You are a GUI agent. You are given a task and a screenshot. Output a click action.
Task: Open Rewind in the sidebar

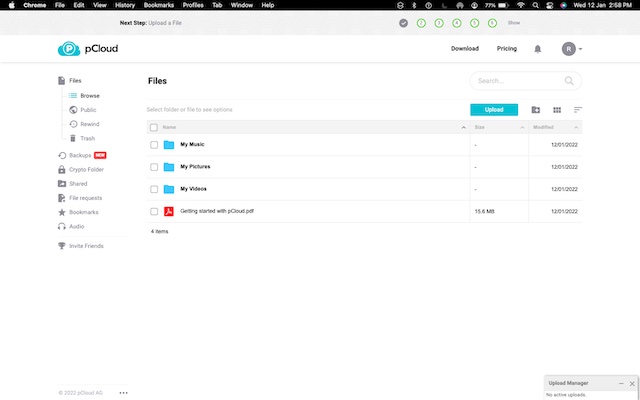pyautogui.click(x=84, y=124)
